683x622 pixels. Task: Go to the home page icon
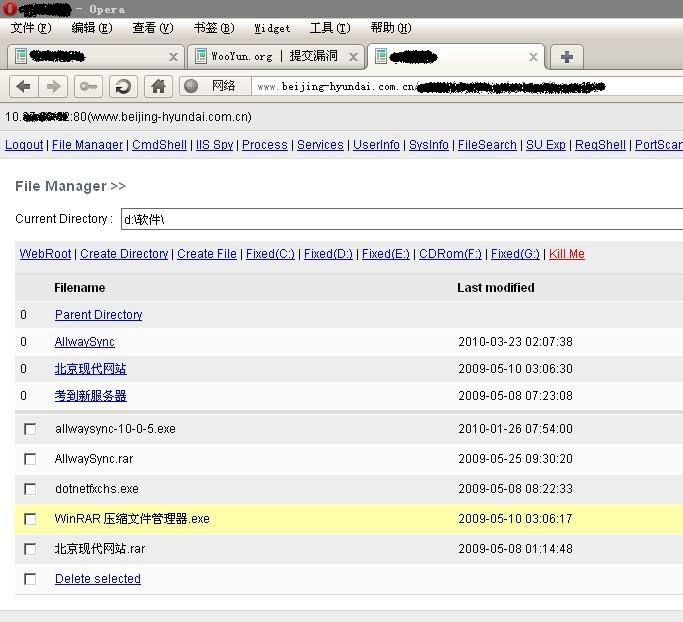(158, 87)
